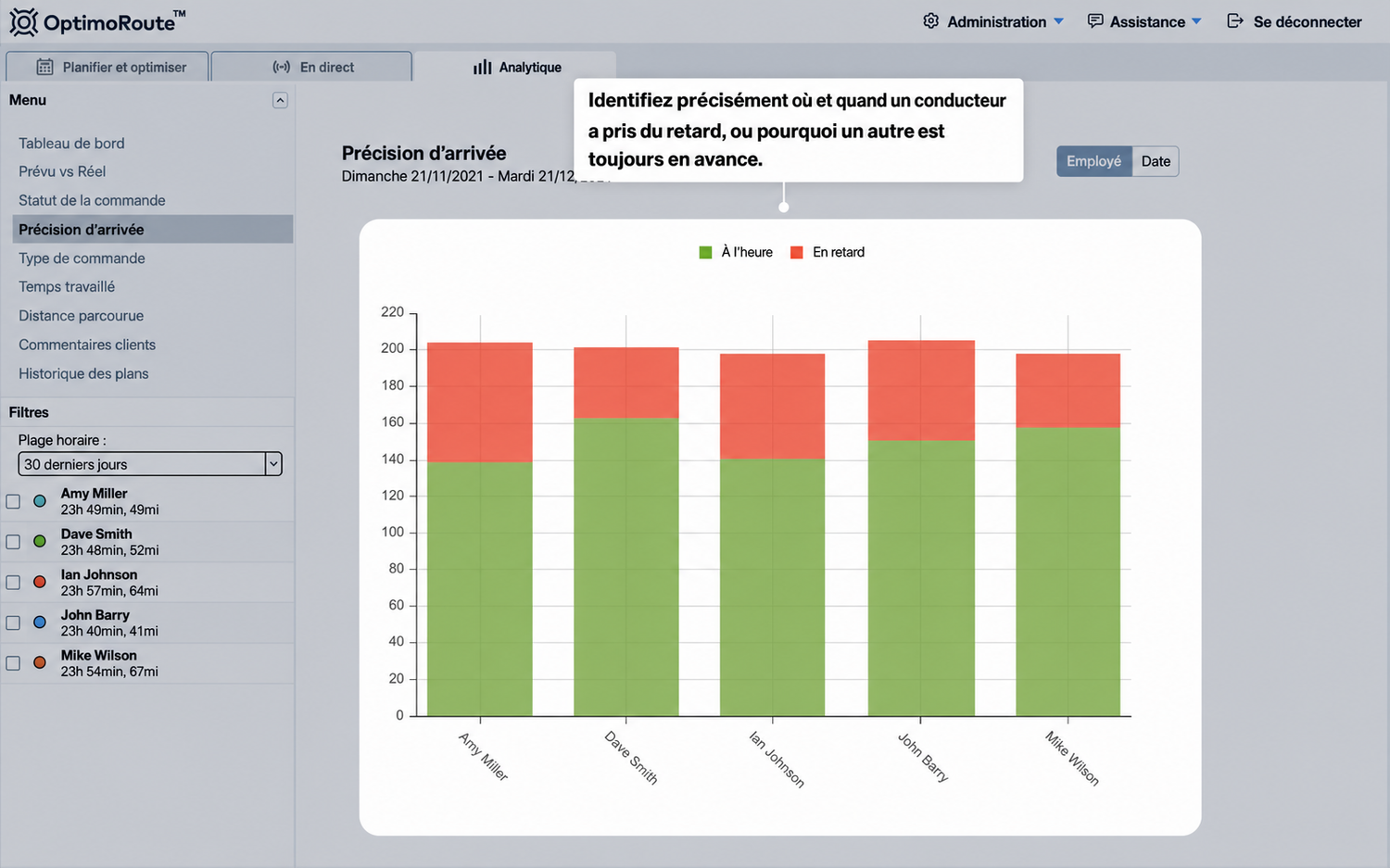1390x868 pixels.
Task: Click John Barry's bar in the chart
Action: tap(921, 528)
